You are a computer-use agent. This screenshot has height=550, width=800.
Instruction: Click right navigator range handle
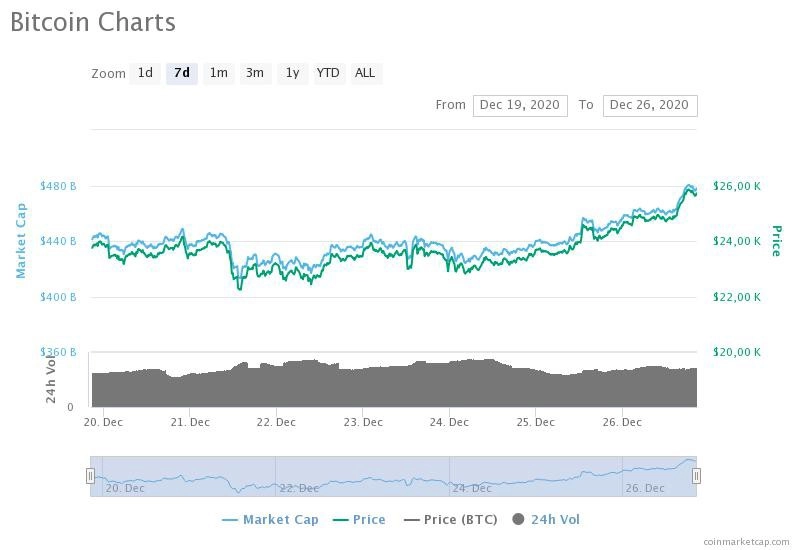tap(696, 476)
